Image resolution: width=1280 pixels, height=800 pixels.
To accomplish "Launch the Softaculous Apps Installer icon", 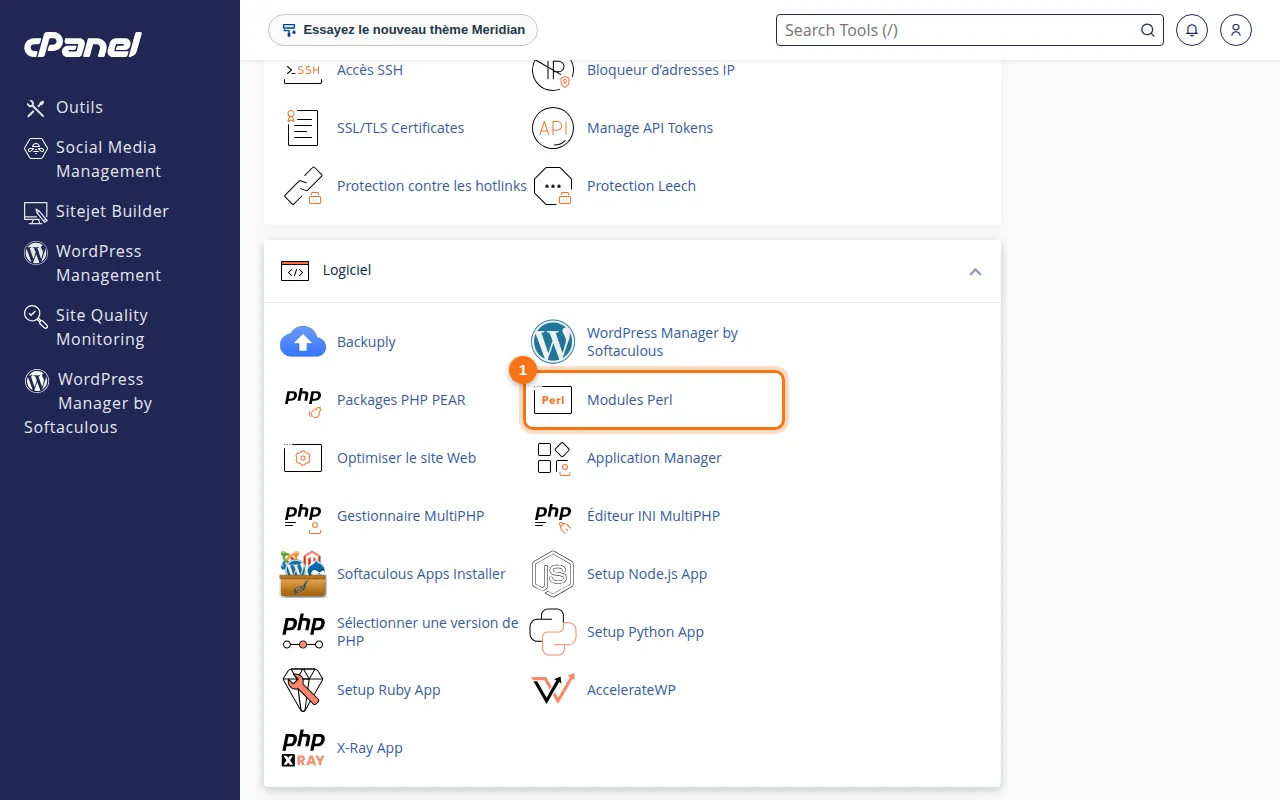I will pyautogui.click(x=303, y=574).
